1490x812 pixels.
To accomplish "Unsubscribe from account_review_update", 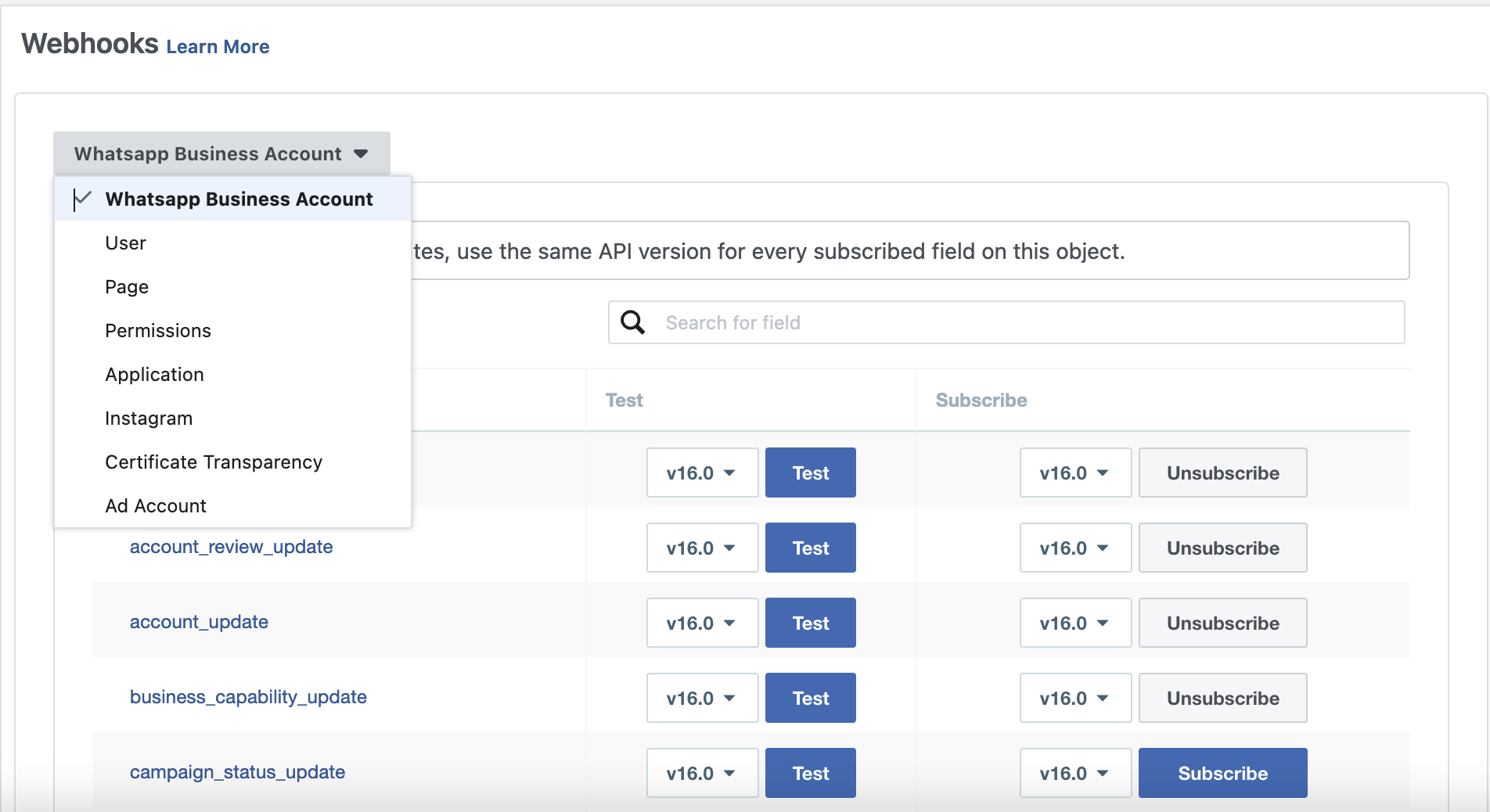I will coord(1223,548).
